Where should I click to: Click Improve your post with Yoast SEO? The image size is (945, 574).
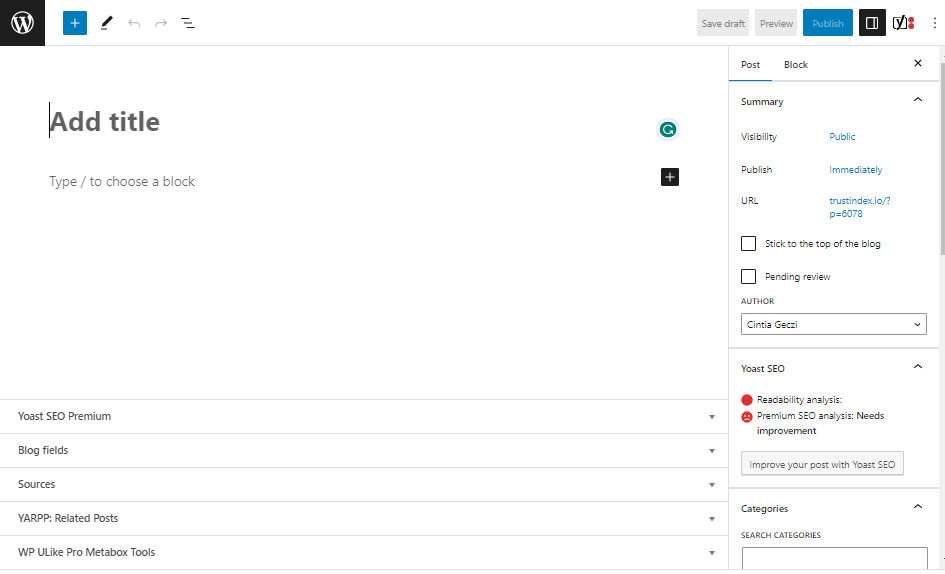coord(822,464)
